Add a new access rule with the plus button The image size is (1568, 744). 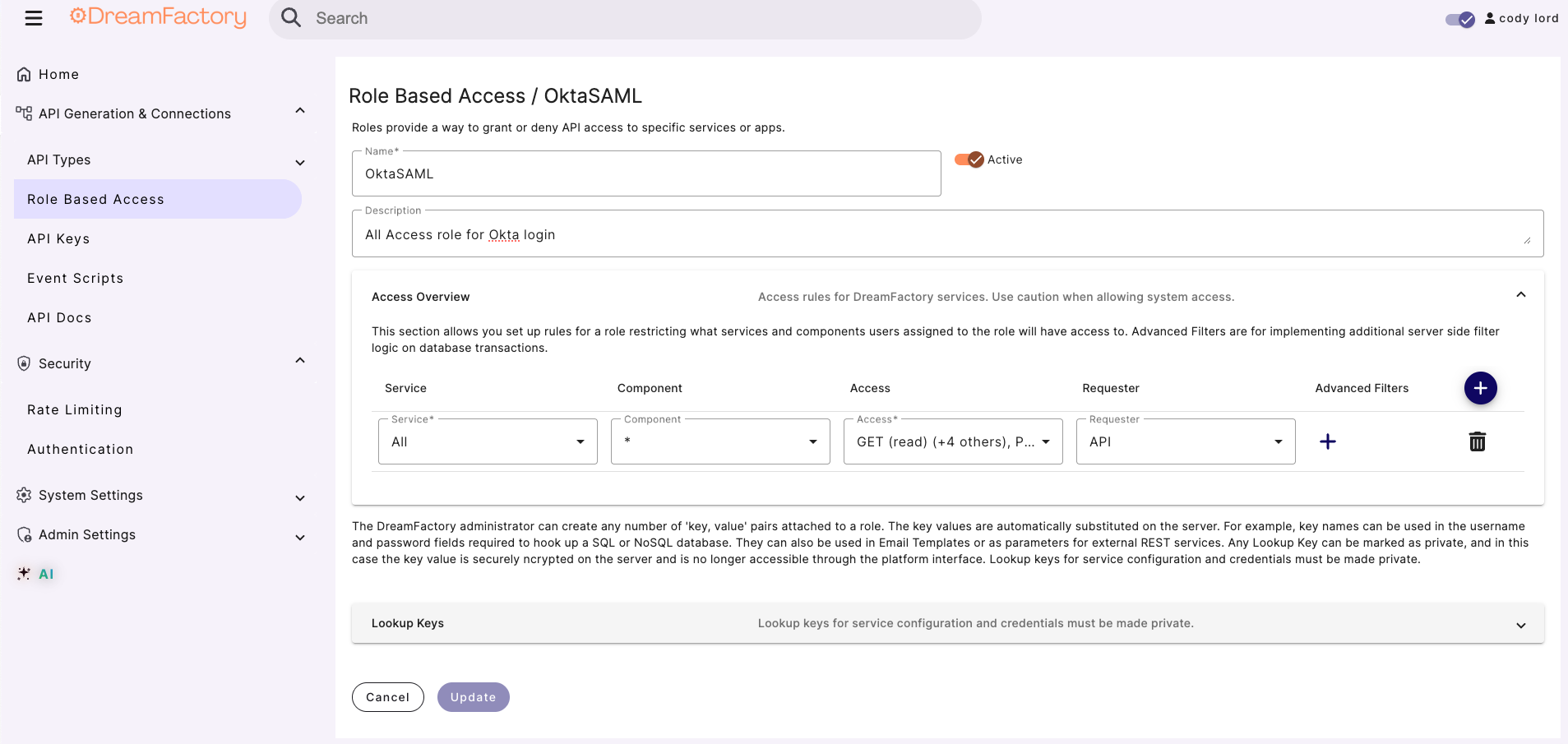[1480, 387]
